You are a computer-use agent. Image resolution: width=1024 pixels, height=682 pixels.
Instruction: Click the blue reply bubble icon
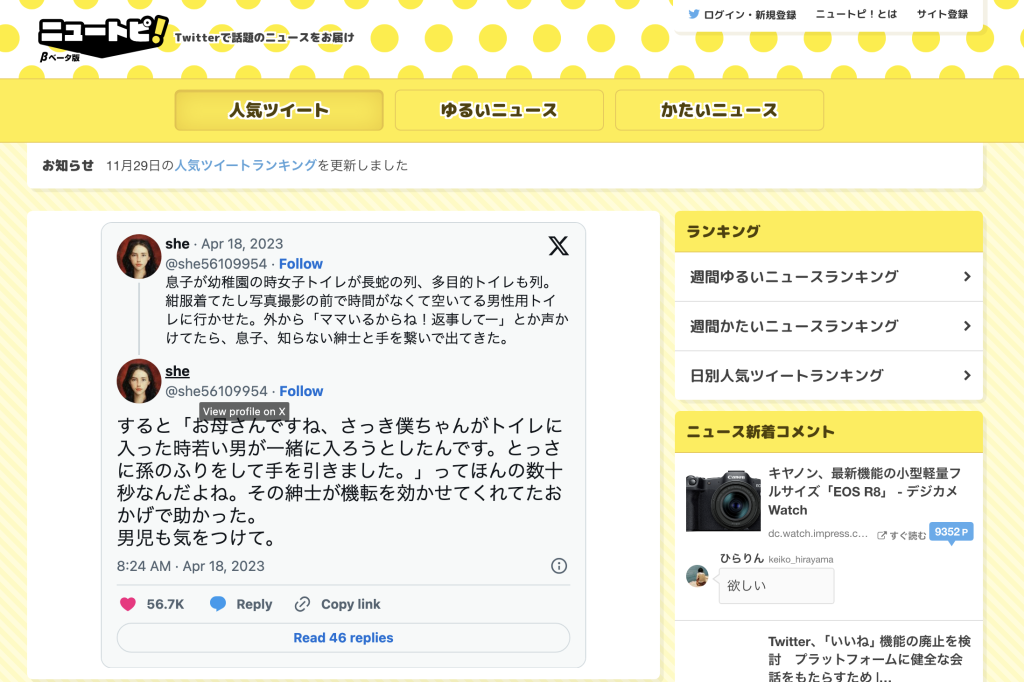pyautogui.click(x=218, y=604)
